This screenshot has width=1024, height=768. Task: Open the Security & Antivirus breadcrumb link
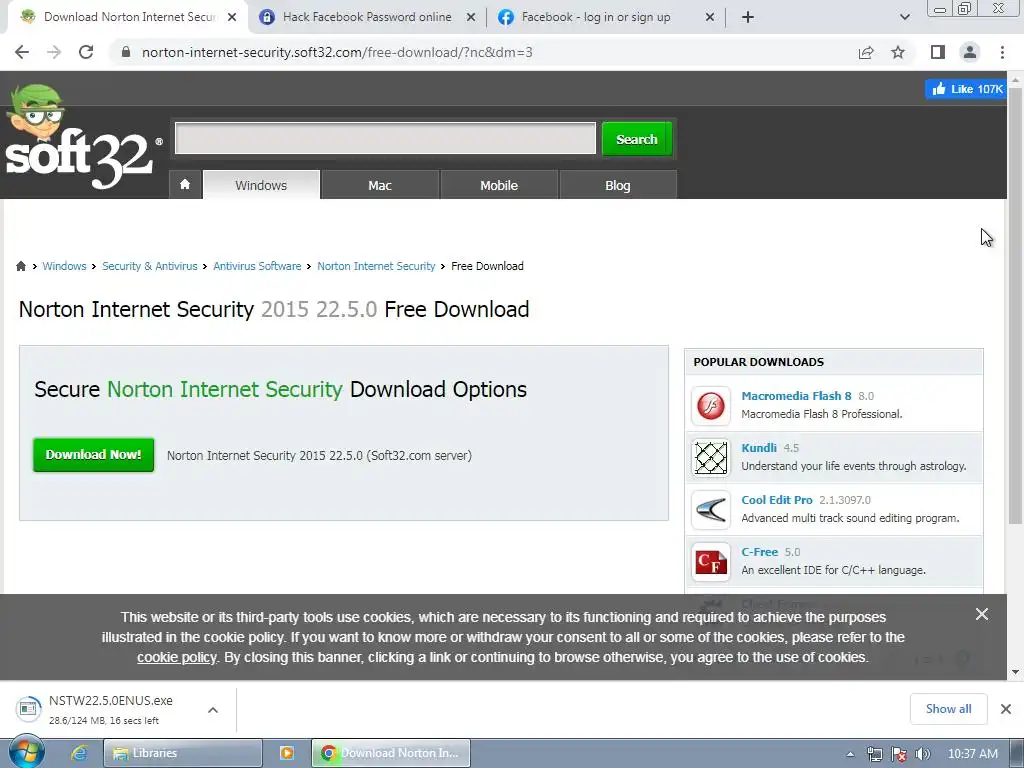150,266
